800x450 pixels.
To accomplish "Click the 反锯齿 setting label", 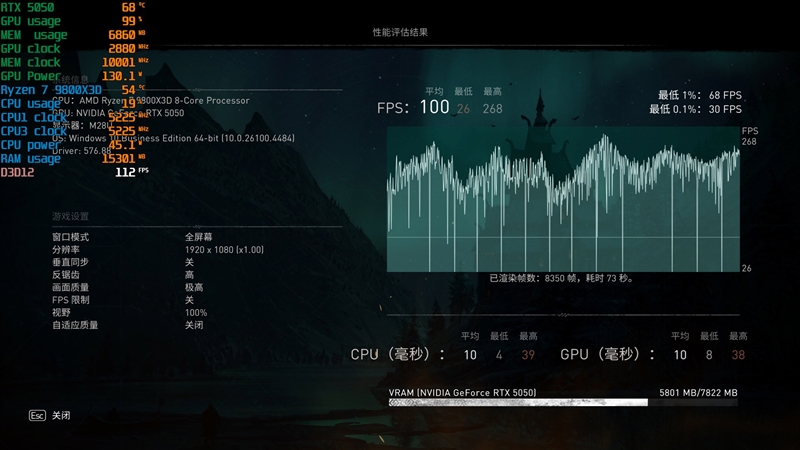I will pos(66,274).
